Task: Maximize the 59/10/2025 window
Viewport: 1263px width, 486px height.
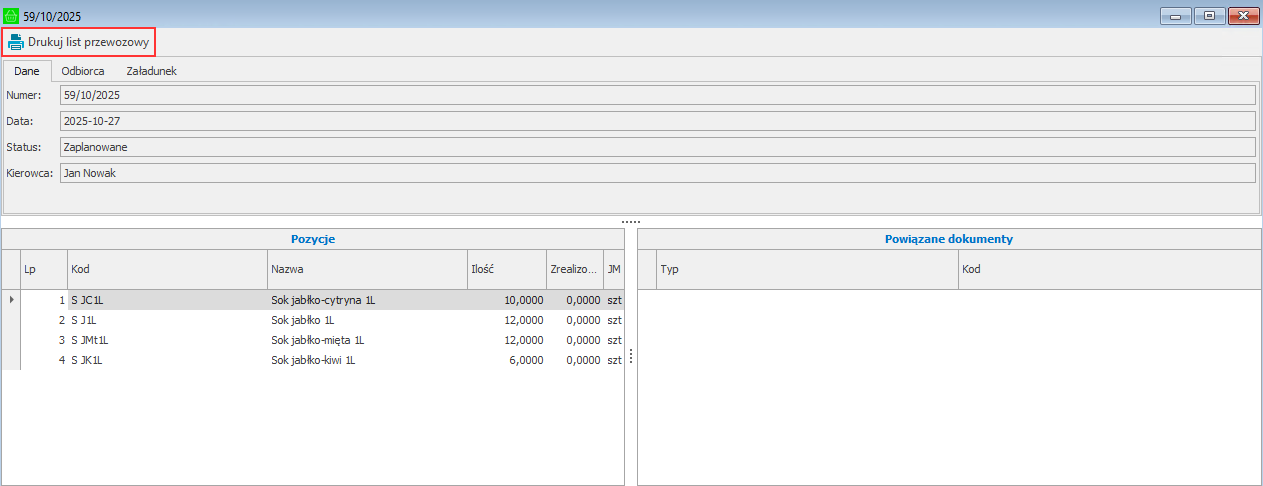Action: pyautogui.click(x=1210, y=15)
